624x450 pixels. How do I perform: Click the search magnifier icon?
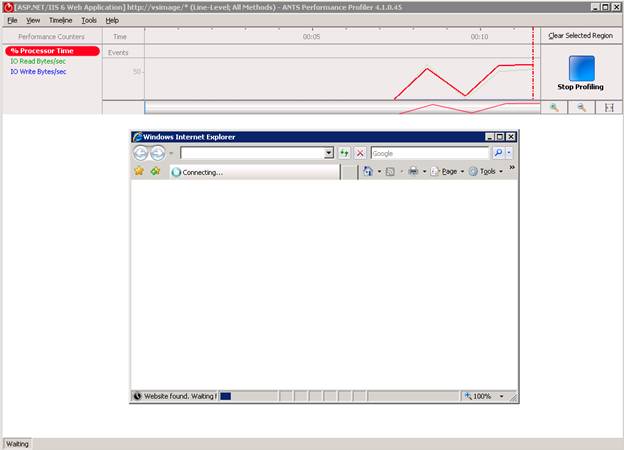(498, 153)
